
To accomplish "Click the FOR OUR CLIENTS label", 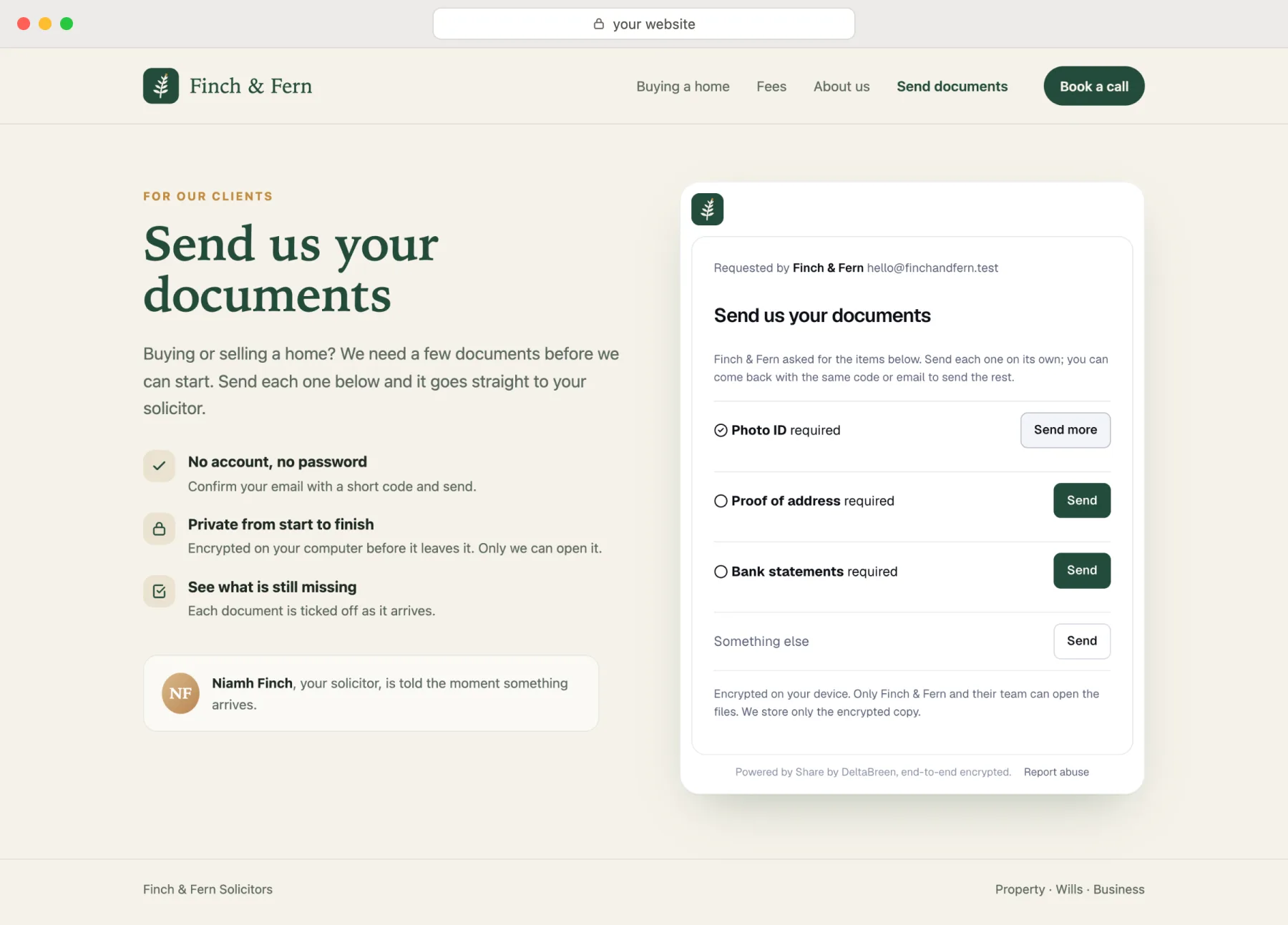I will point(208,196).
